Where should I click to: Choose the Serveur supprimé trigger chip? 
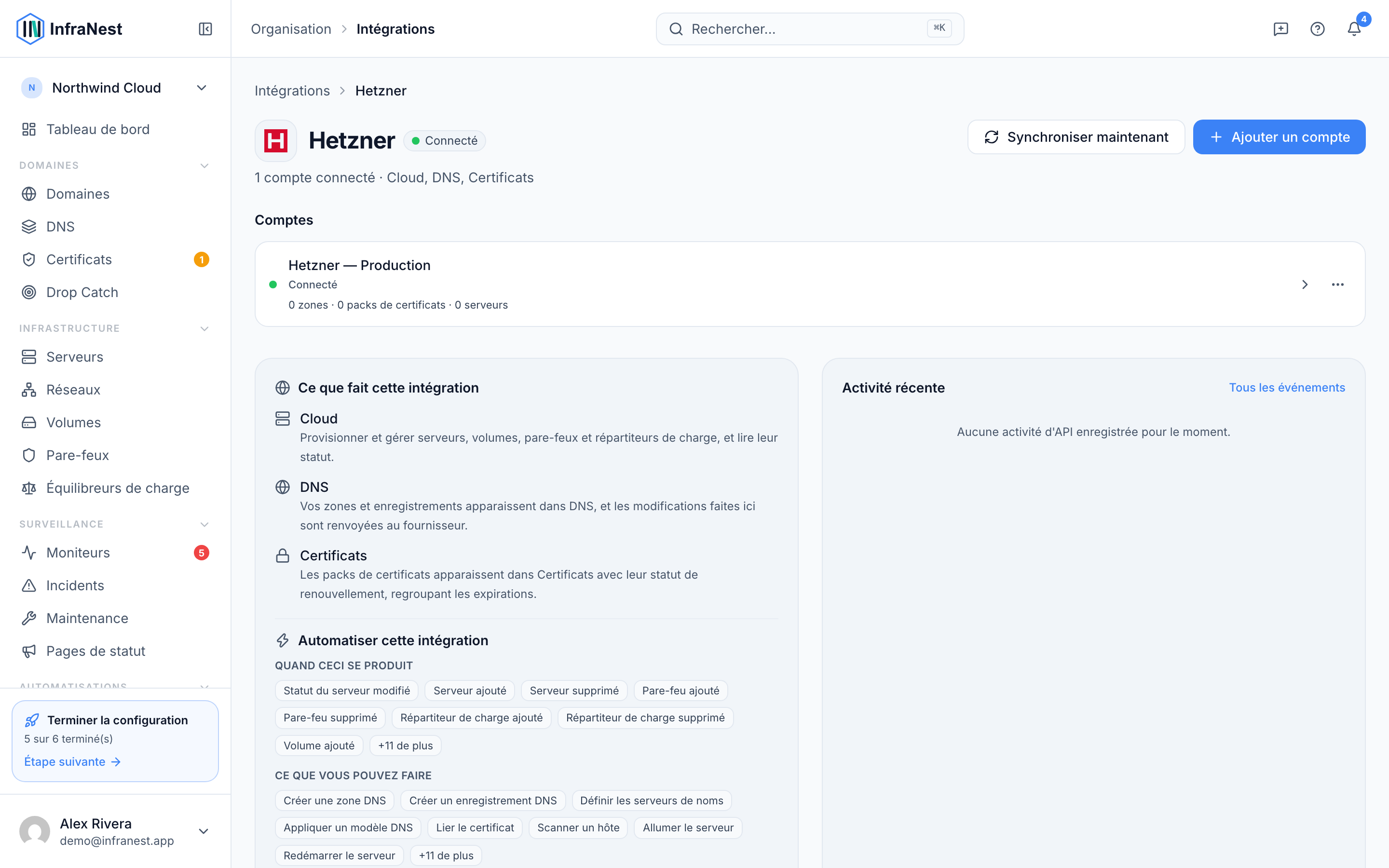(x=574, y=691)
